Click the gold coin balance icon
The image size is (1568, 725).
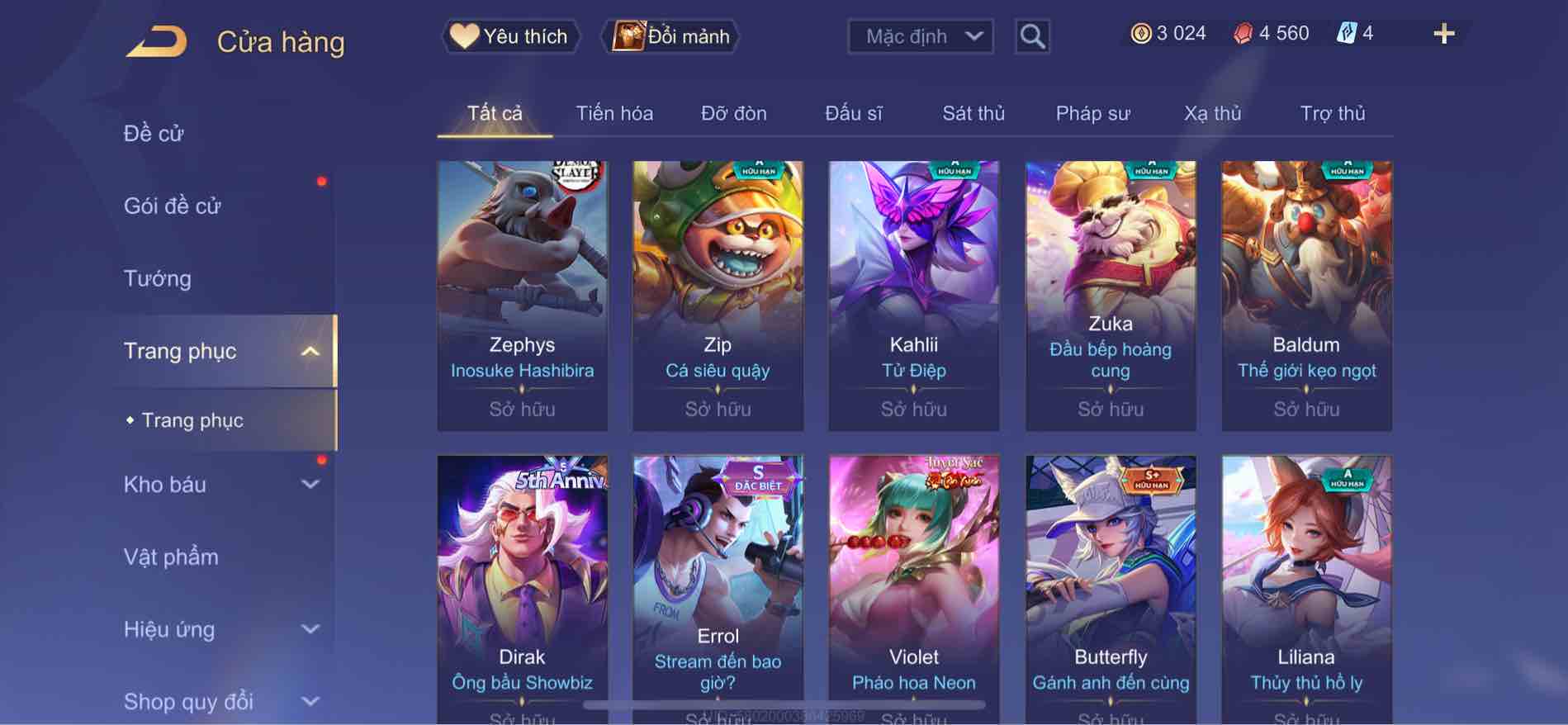[1140, 33]
